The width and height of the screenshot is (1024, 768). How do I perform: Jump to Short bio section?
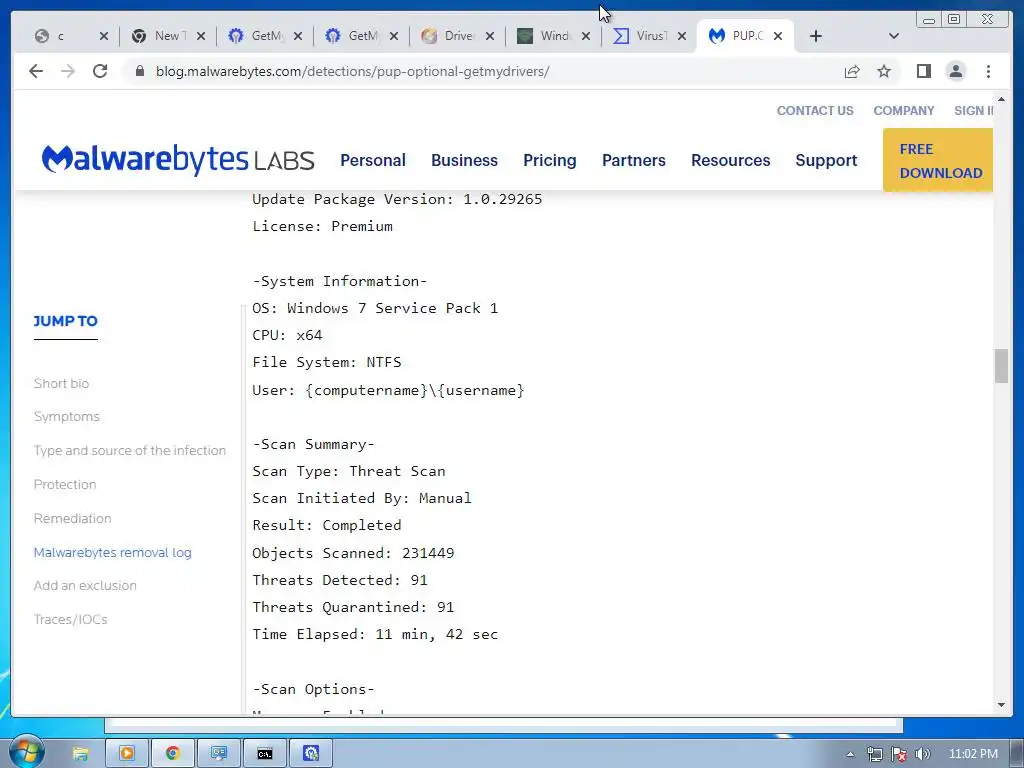pos(61,383)
